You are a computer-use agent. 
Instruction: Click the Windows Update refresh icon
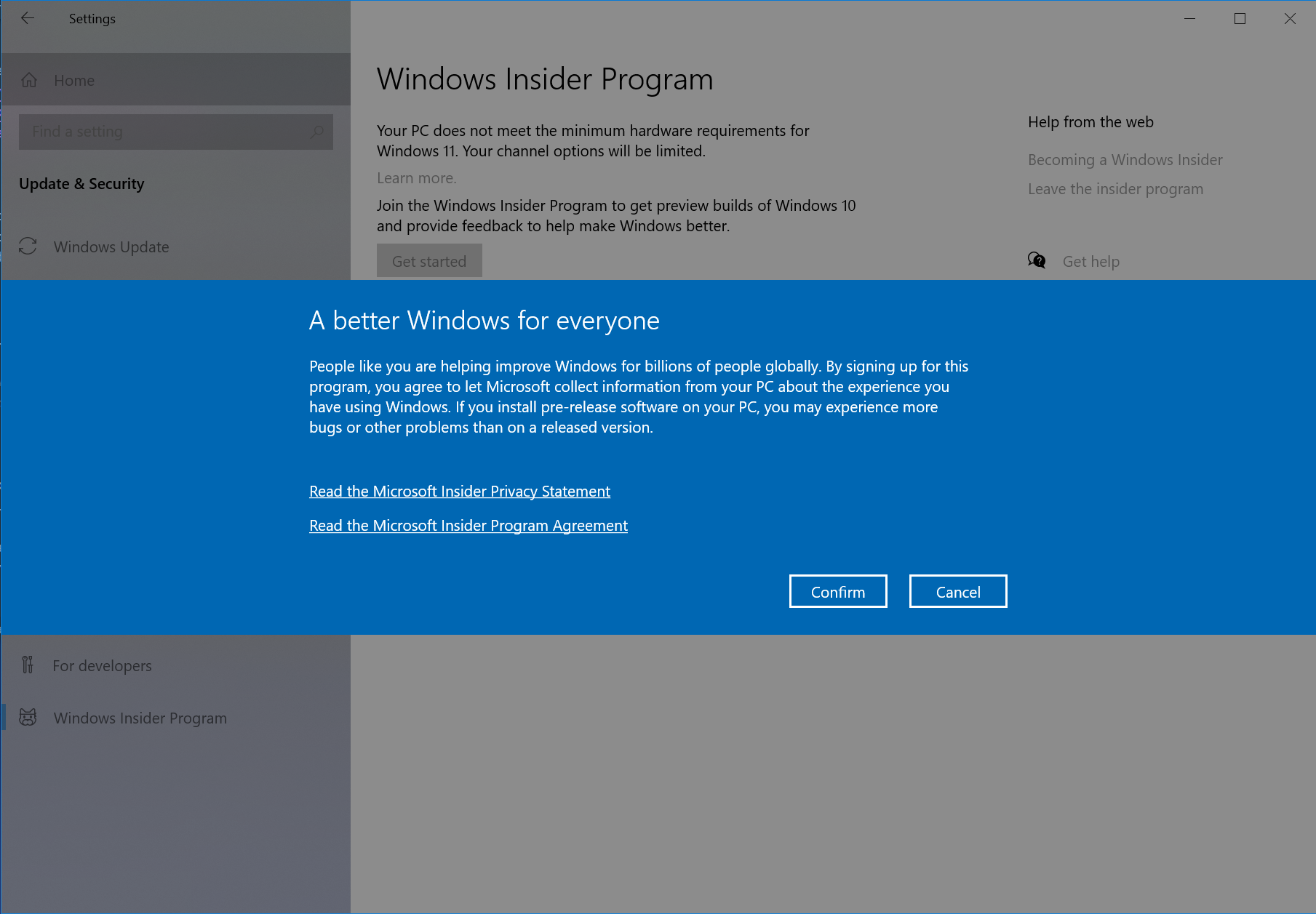pyautogui.click(x=28, y=246)
